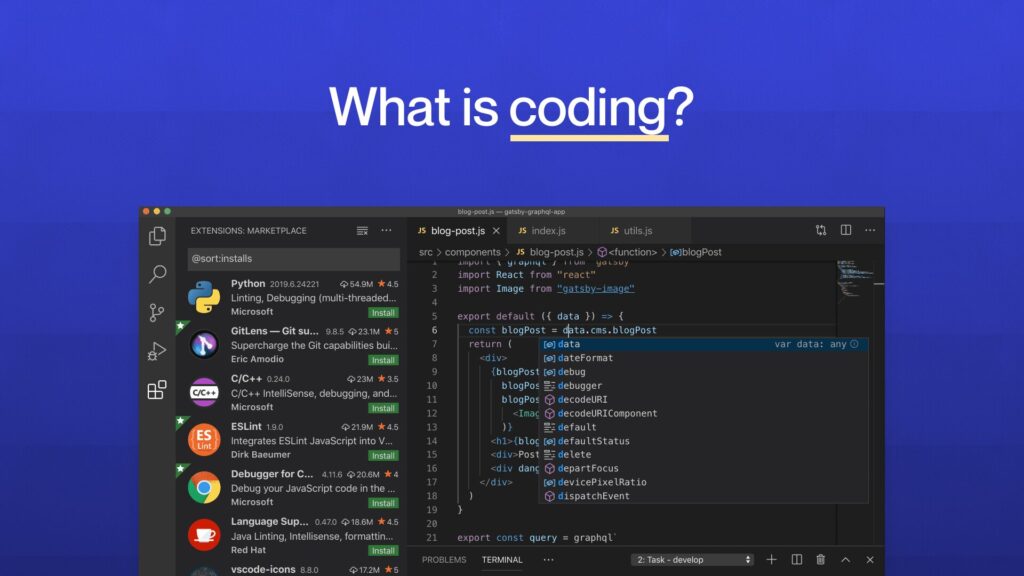Select 'default' autocomplete suggestion

(703, 427)
